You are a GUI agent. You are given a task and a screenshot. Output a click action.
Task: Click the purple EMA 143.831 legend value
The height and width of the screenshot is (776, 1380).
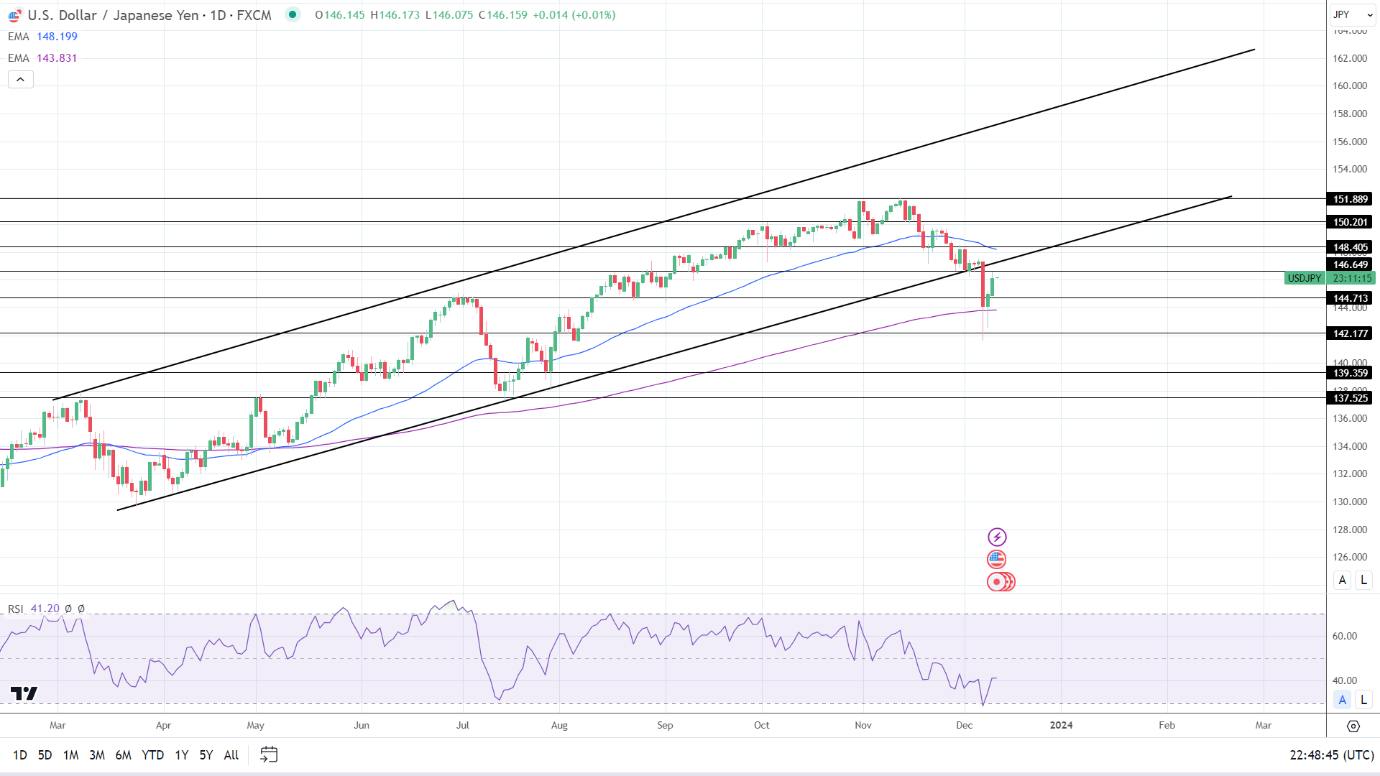click(x=56, y=58)
